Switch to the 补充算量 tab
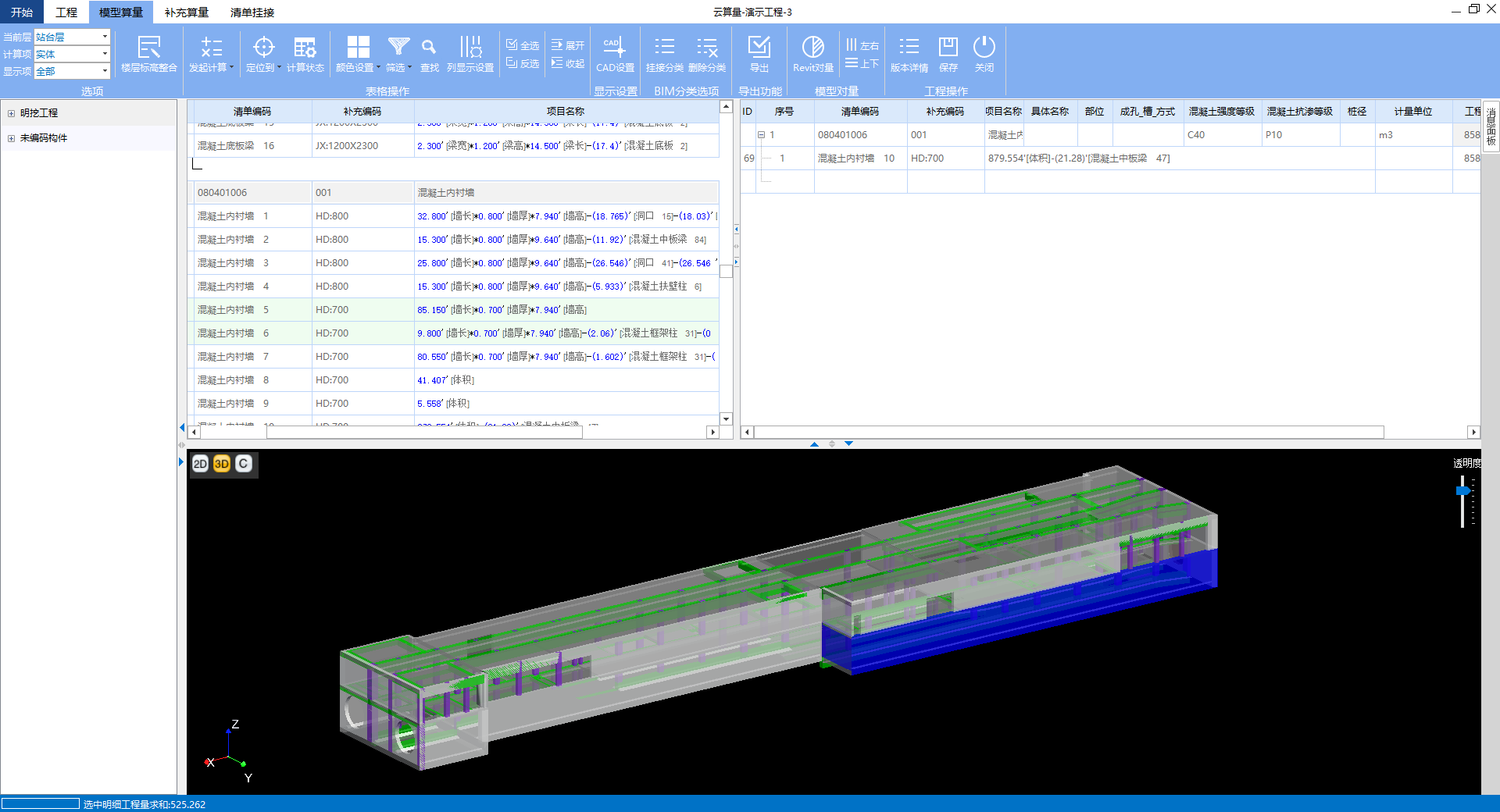This screenshot has width=1500, height=812. tap(186, 12)
